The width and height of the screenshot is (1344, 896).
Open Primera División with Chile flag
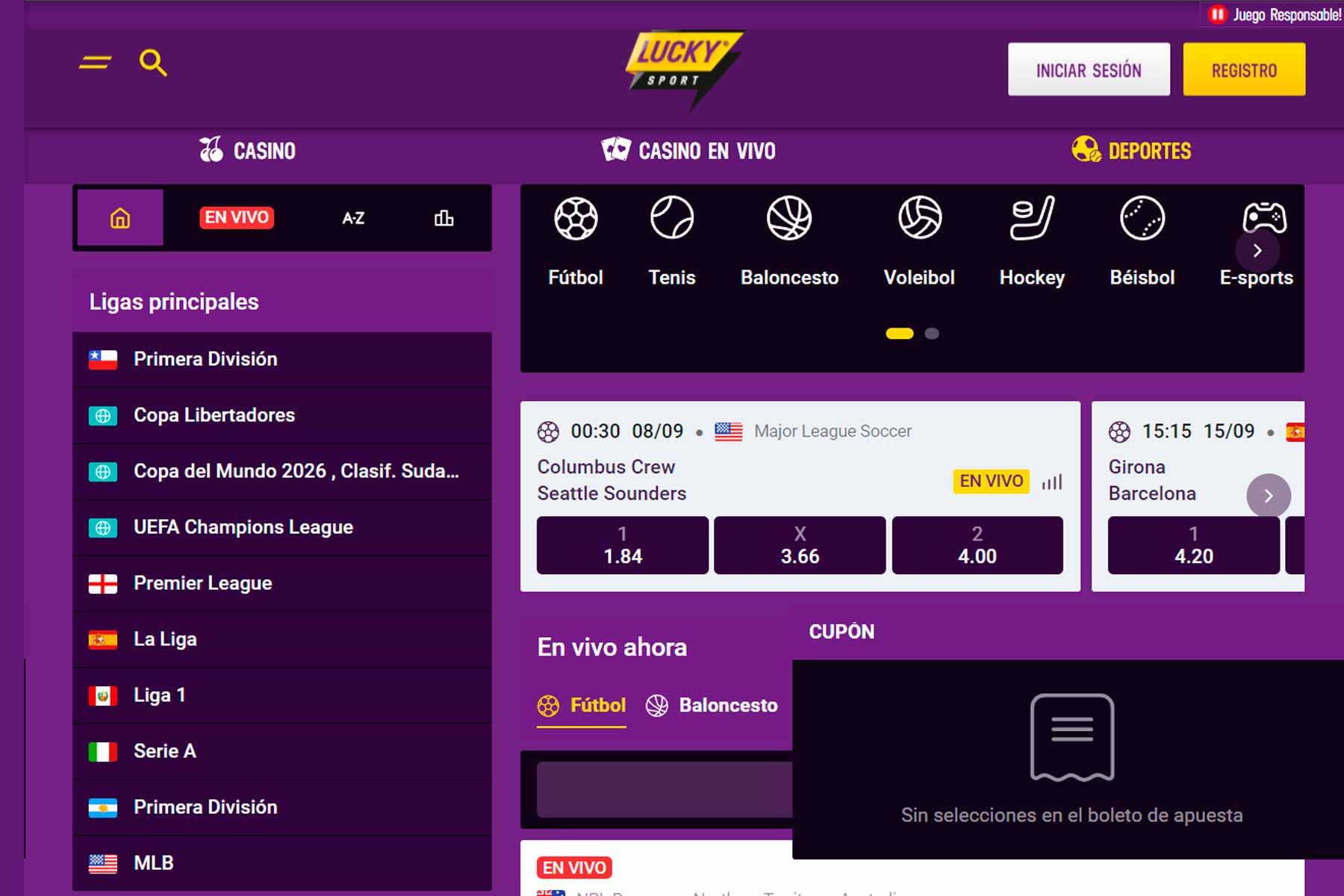tap(282, 359)
